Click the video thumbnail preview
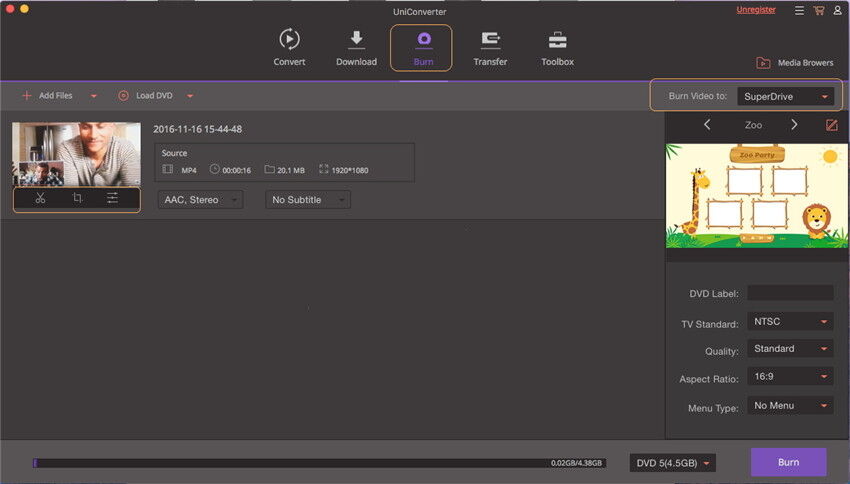 tap(76, 154)
